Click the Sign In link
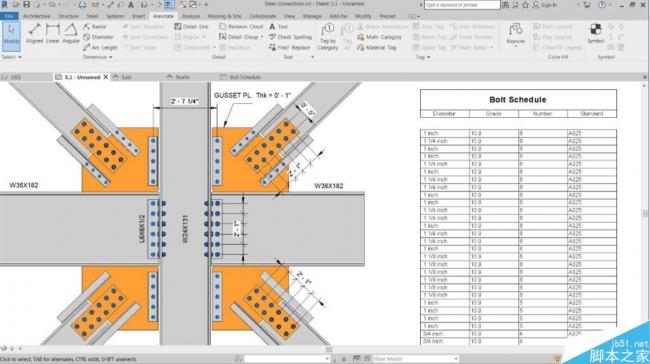 click(545, 5)
